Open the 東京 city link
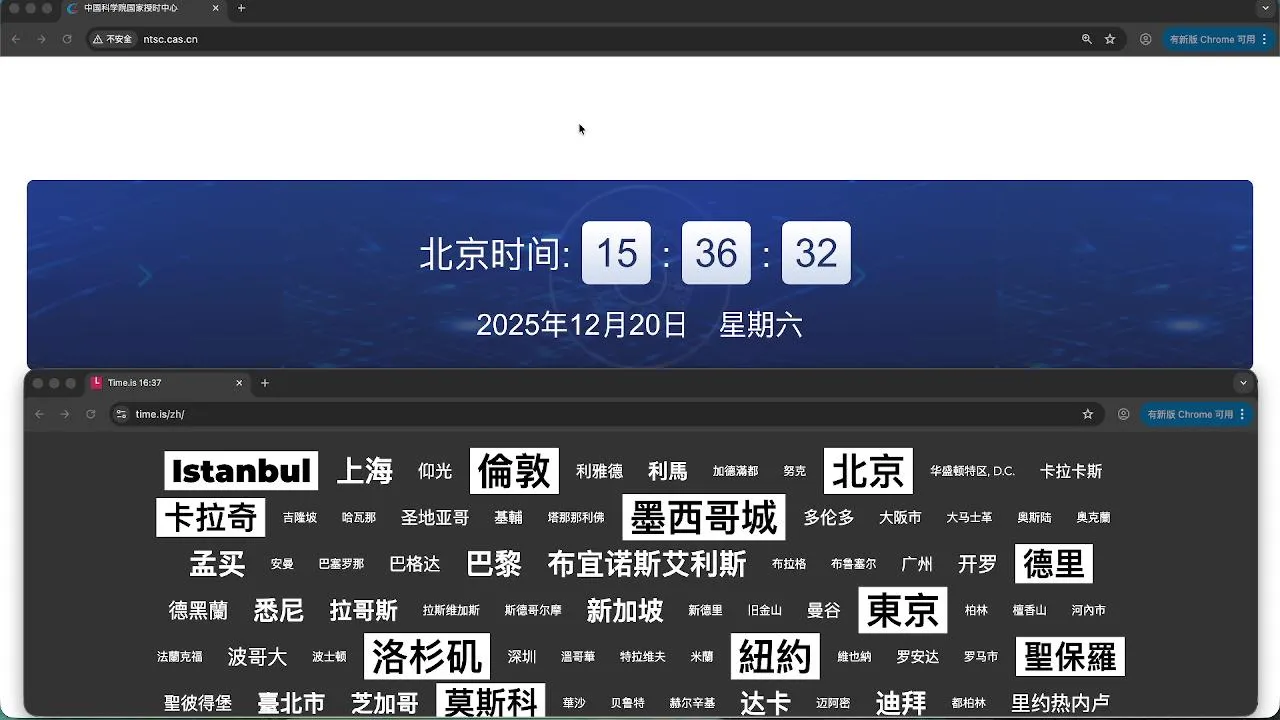 (903, 610)
